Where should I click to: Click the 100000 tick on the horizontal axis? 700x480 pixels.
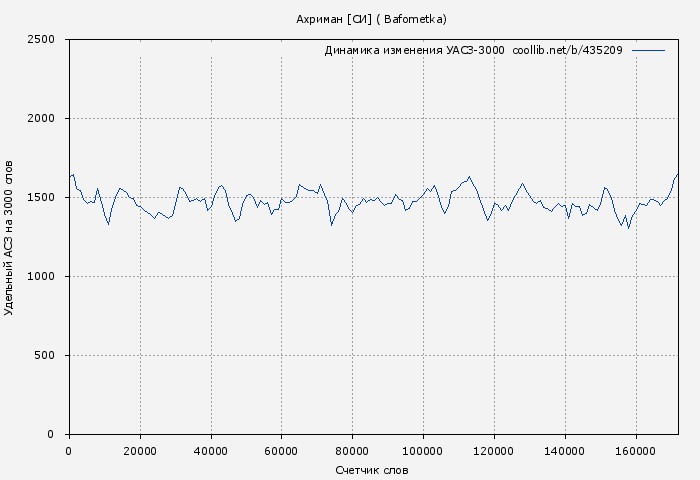pos(423,451)
